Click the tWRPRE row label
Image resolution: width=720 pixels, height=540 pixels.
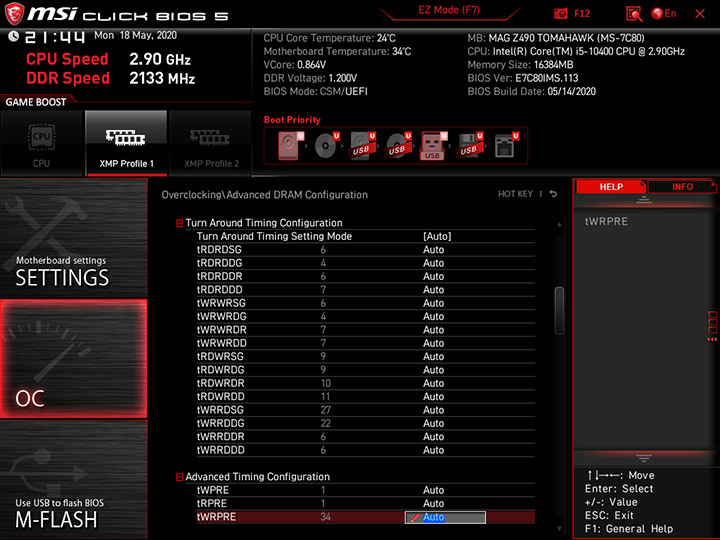click(x=216, y=517)
